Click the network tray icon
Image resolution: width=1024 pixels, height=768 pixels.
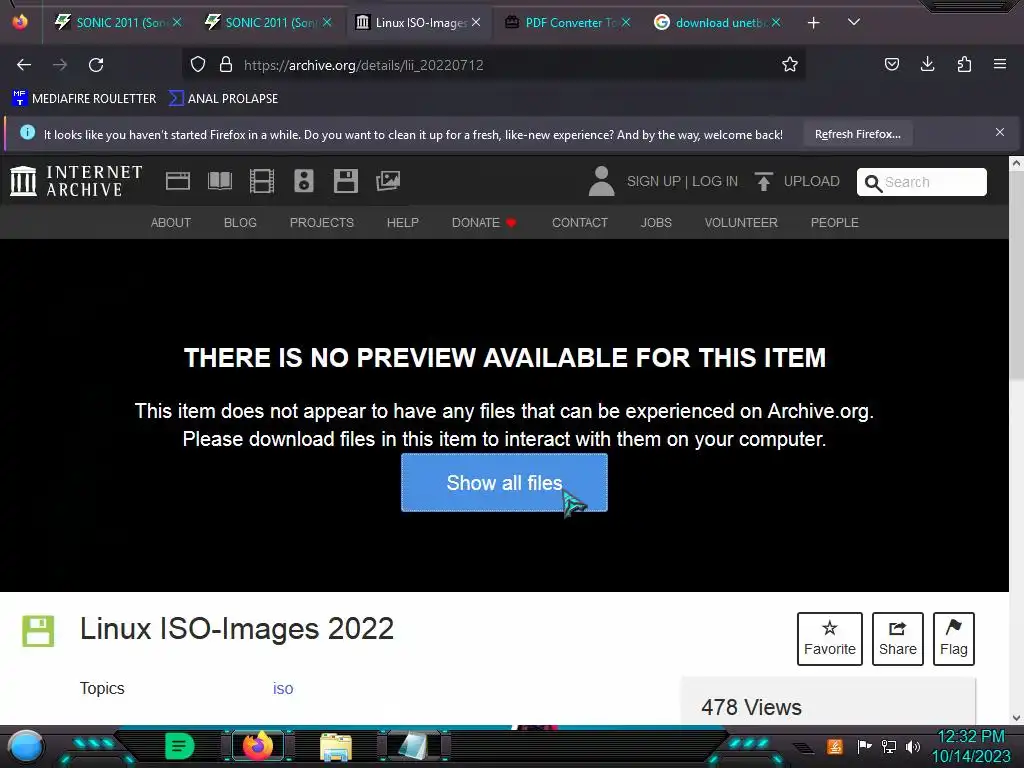click(888, 746)
